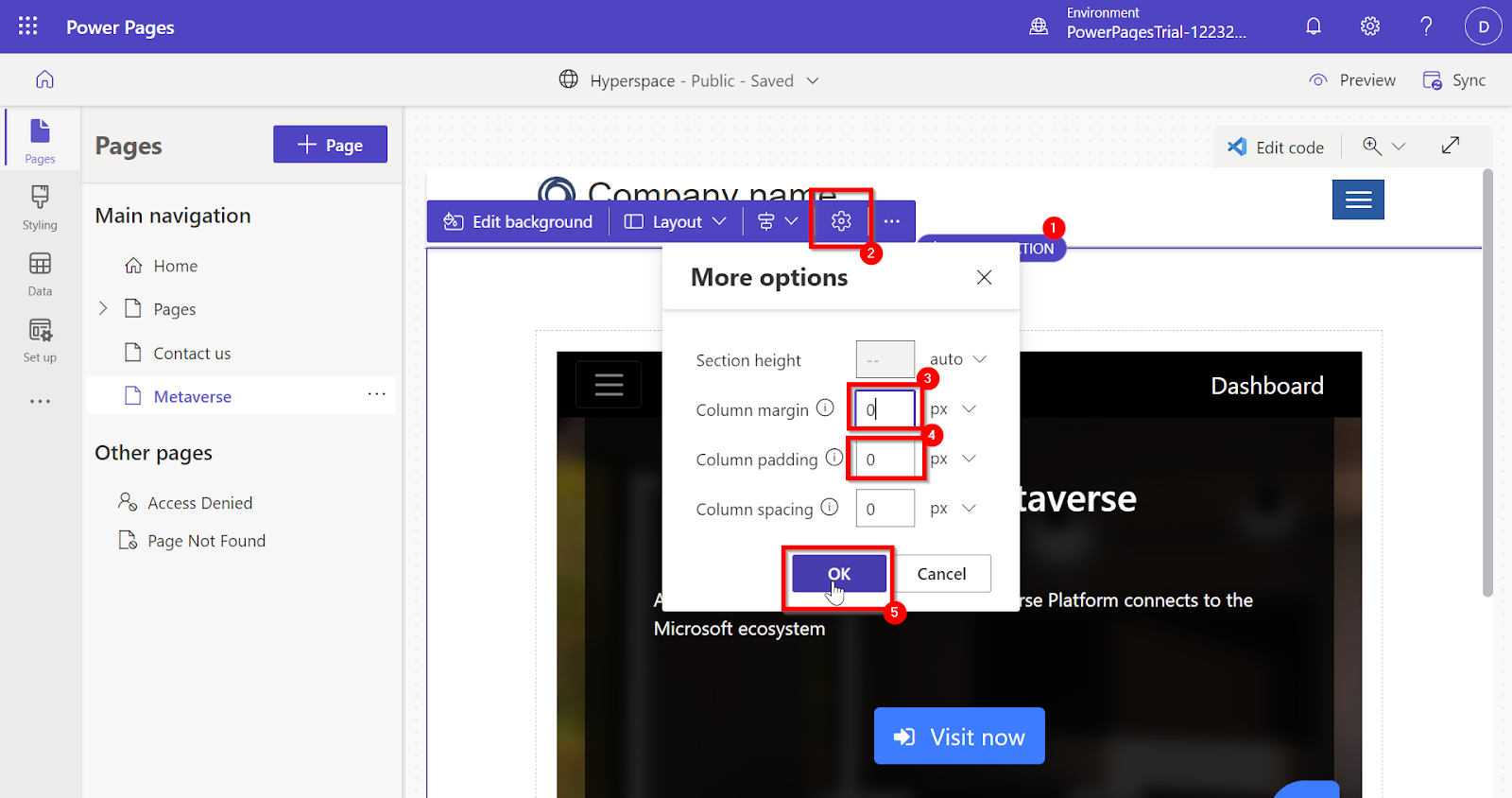Open Power Pages settings gear in header

pyautogui.click(x=1370, y=26)
